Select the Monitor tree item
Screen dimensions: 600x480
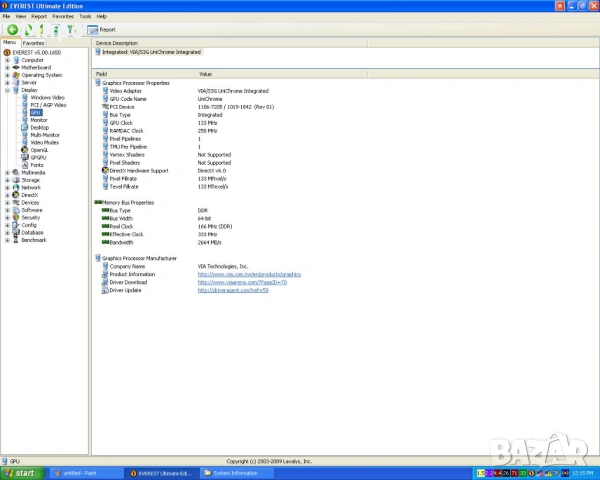click(39, 120)
